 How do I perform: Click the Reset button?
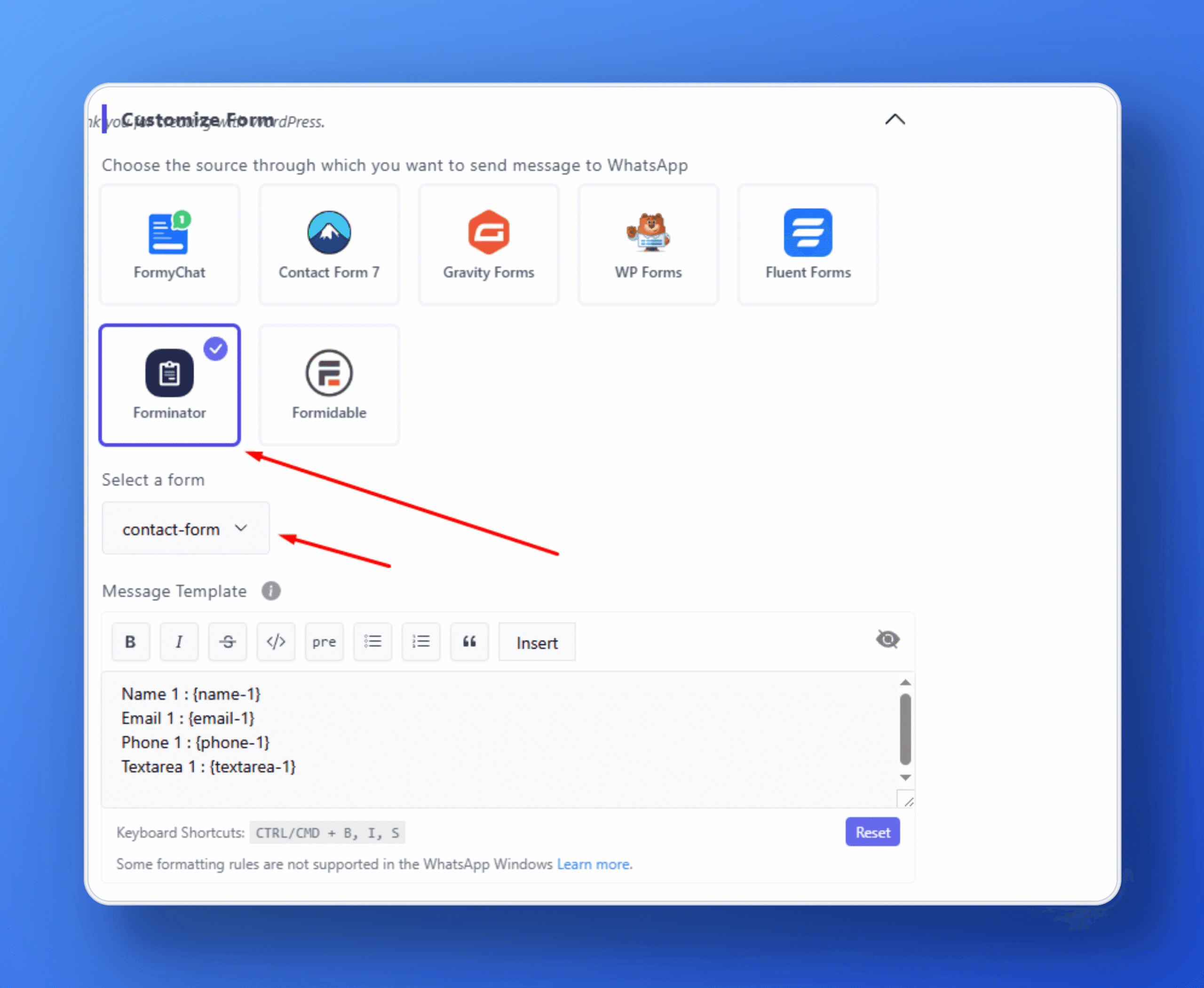(x=873, y=832)
